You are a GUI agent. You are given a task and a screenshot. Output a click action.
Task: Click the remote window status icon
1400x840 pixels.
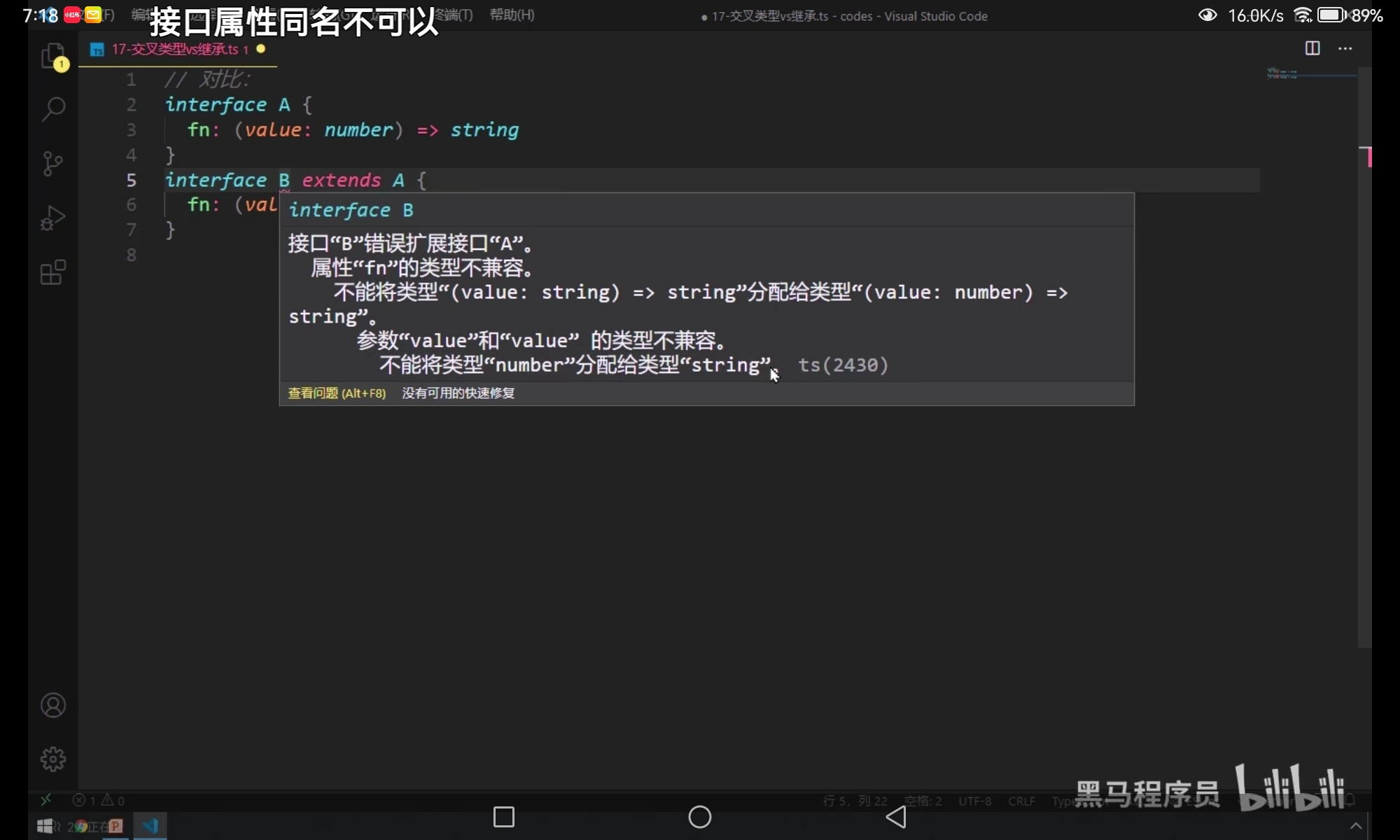click(46, 799)
